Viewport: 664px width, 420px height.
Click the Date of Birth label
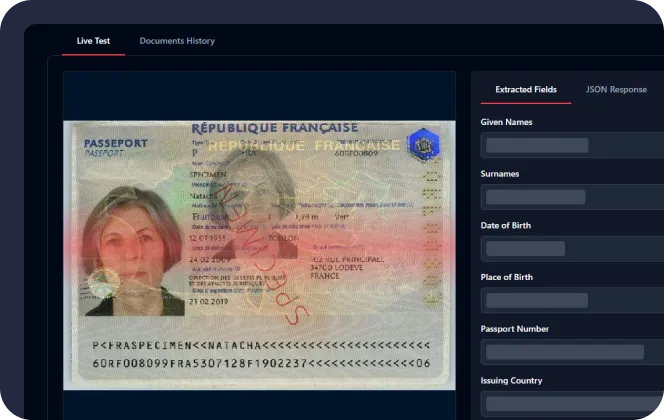pos(506,226)
